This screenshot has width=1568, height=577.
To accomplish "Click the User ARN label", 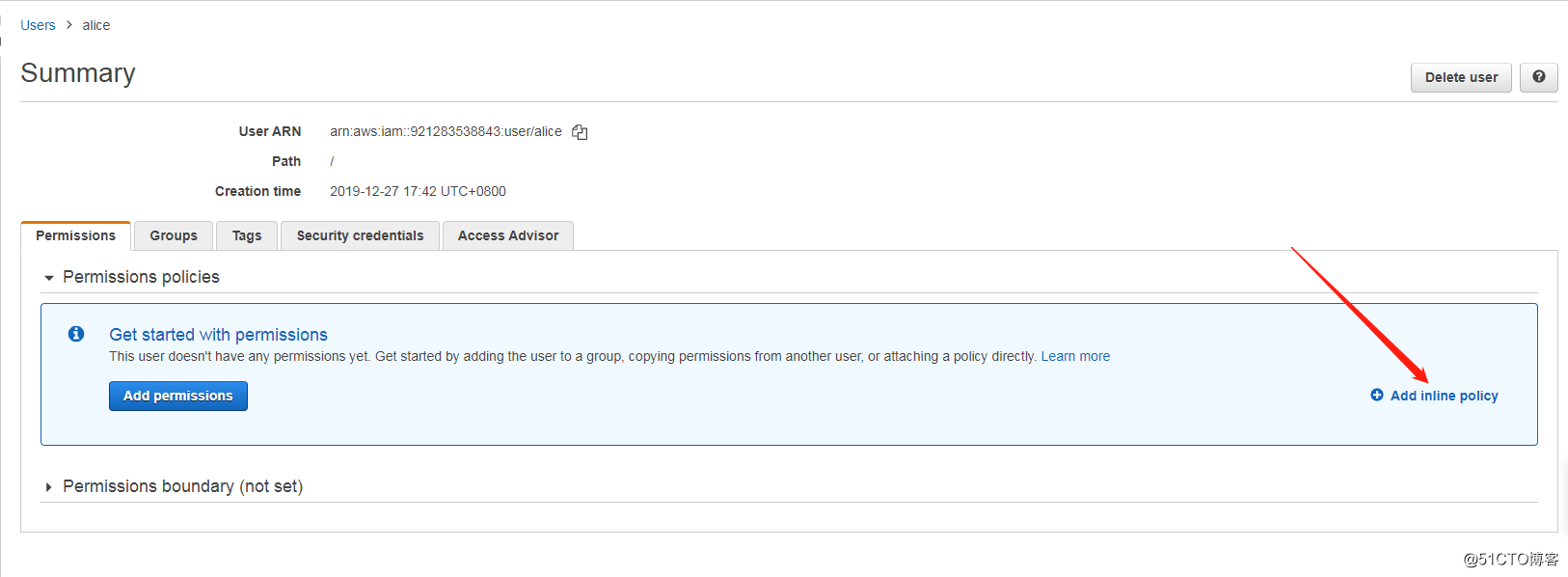I will coord(270,131).
